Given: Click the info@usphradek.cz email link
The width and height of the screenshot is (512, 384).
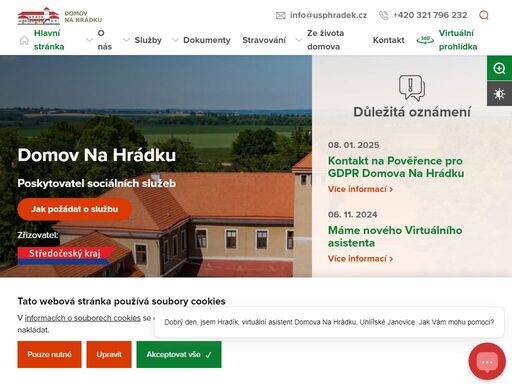Looking at the screenshot, I should pyautogui.click(x=328, y=15).
